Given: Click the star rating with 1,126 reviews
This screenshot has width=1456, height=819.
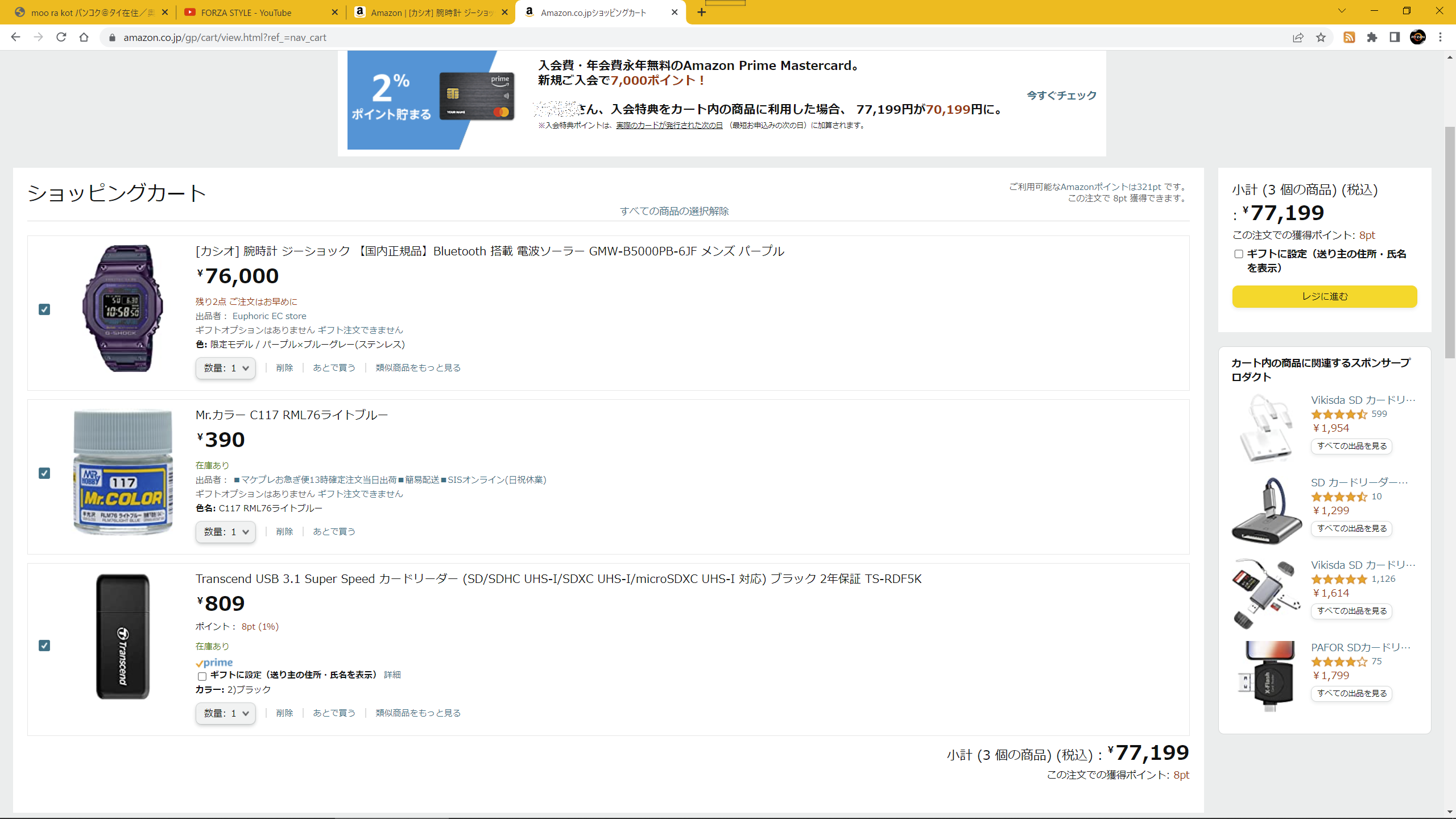Looking at the screenshot, I should 1339,580.
